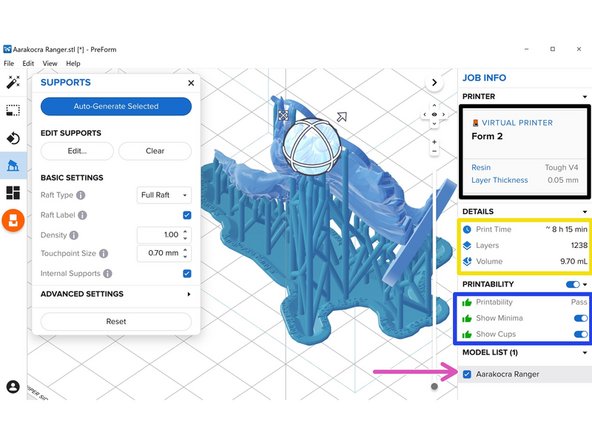Zoom in with the plus button

coord(434,142)
